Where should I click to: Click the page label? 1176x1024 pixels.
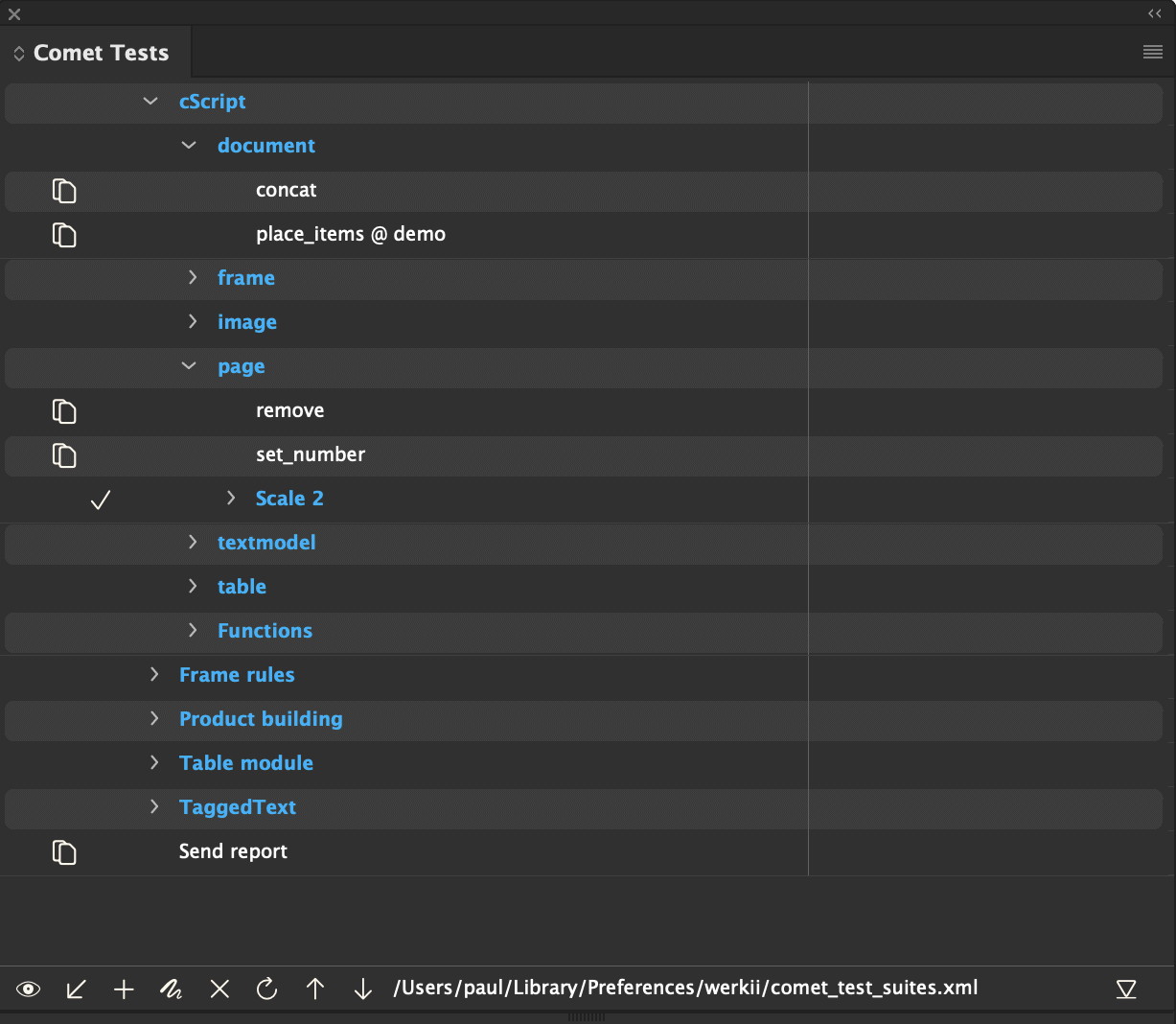point(241,367)
